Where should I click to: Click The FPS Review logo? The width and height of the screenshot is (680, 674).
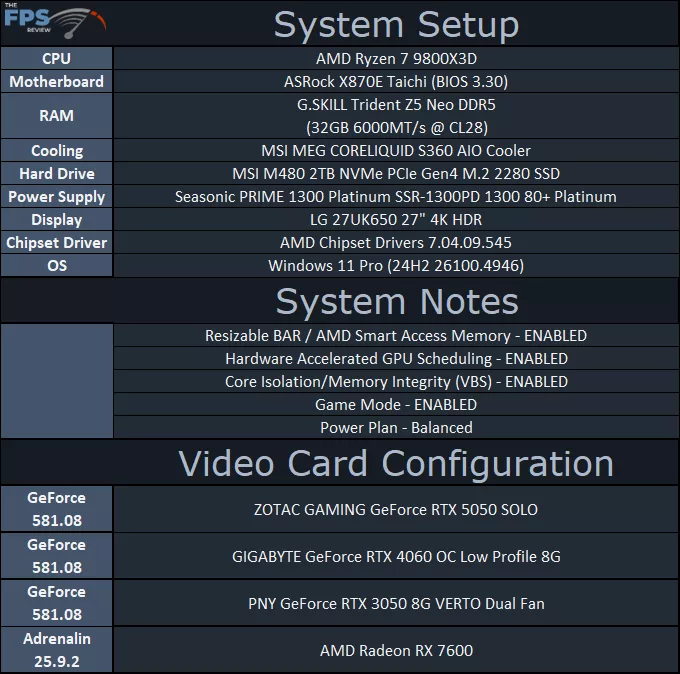[54, 23]
